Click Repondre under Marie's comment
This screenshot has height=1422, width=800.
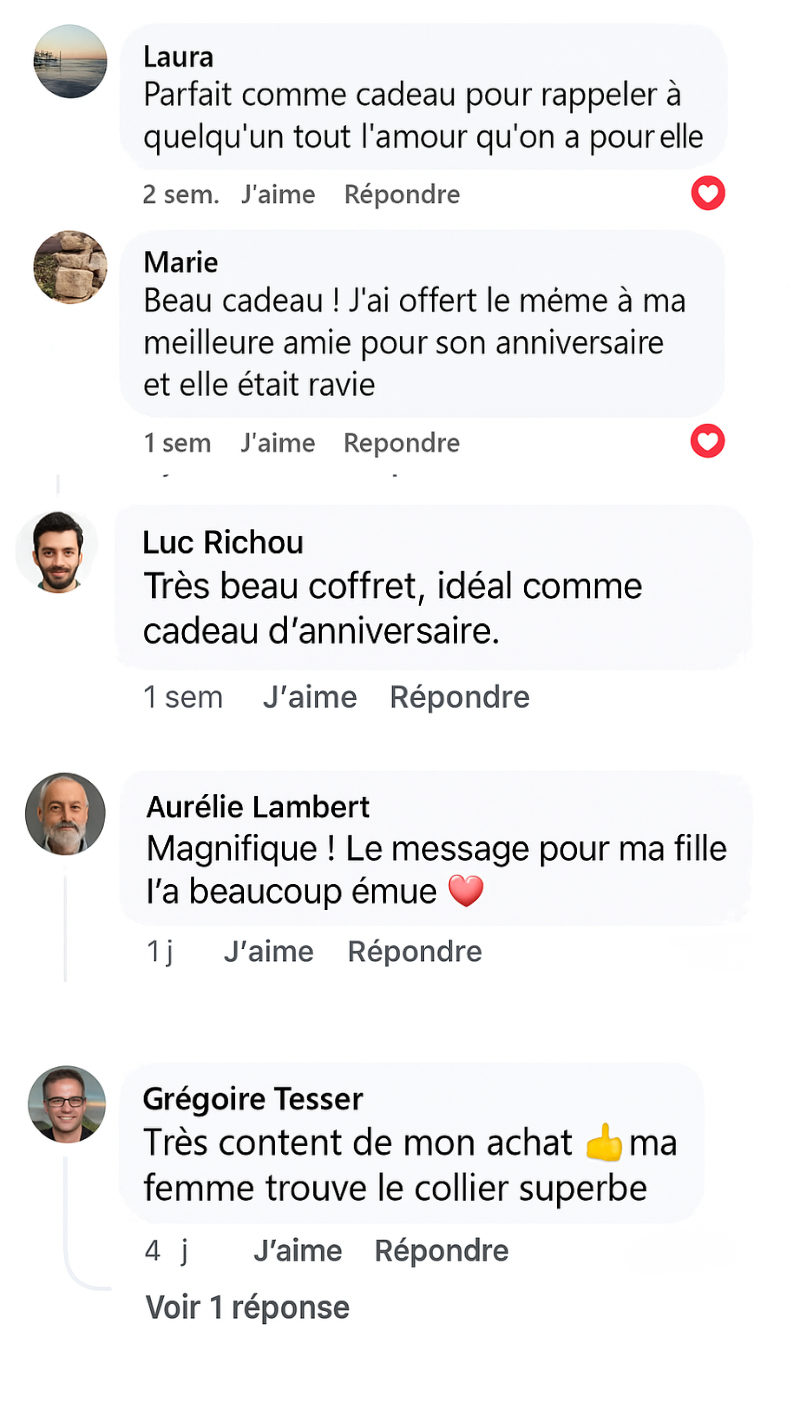point(402,443)
